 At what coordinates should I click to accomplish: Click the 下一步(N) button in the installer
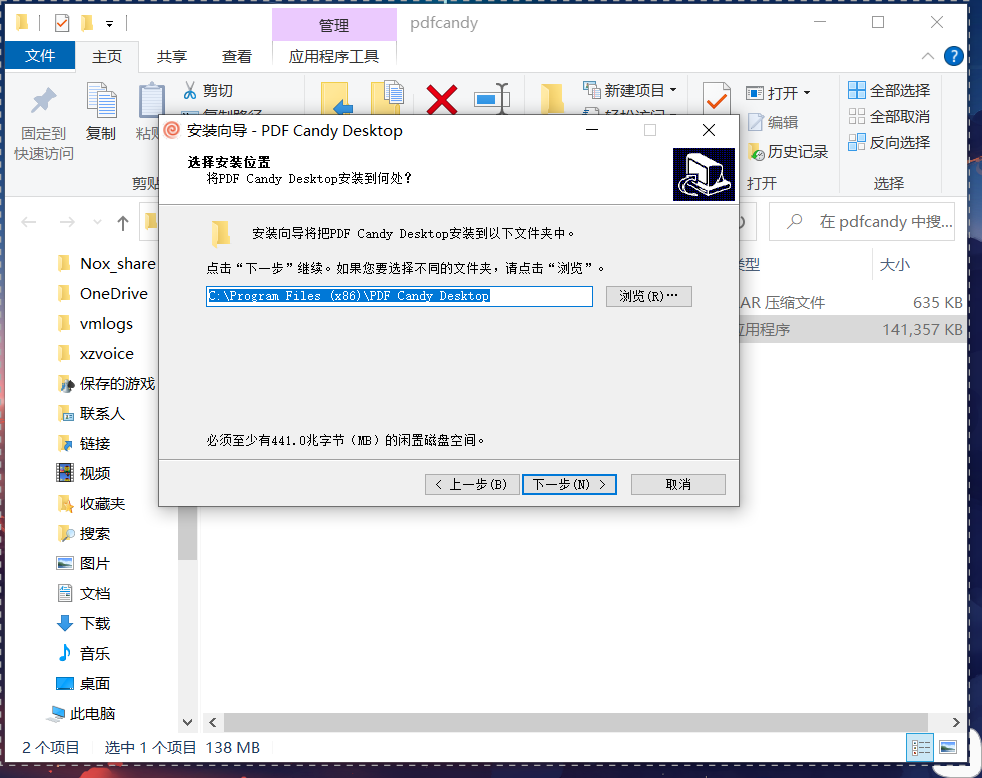coord(569,484)
